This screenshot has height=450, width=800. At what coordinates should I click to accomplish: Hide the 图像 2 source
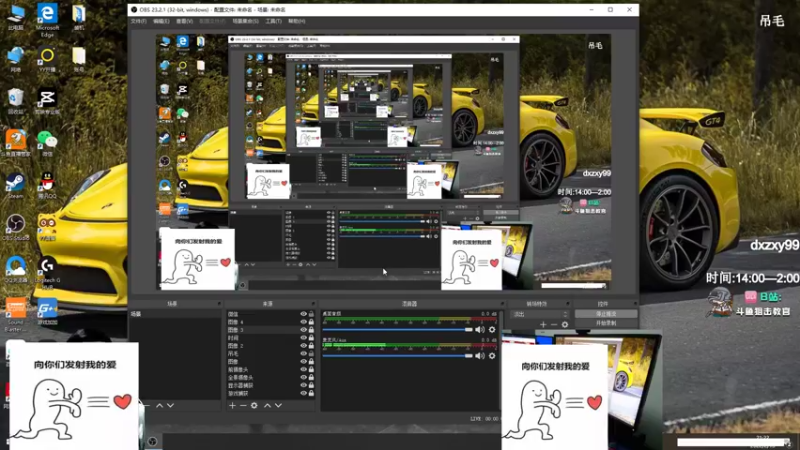pos(304,346)
